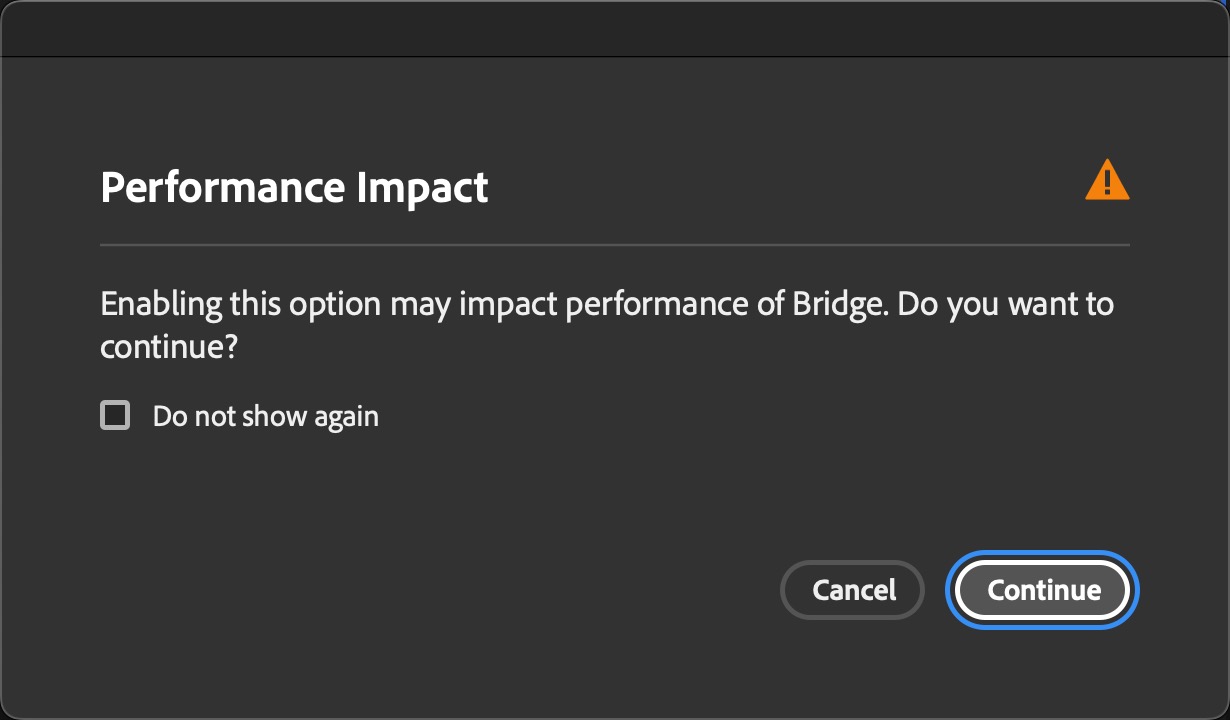The width and height of the screenshot is (1230, 720).
Task: Click the Performance Impact heading
Action: 294,188
